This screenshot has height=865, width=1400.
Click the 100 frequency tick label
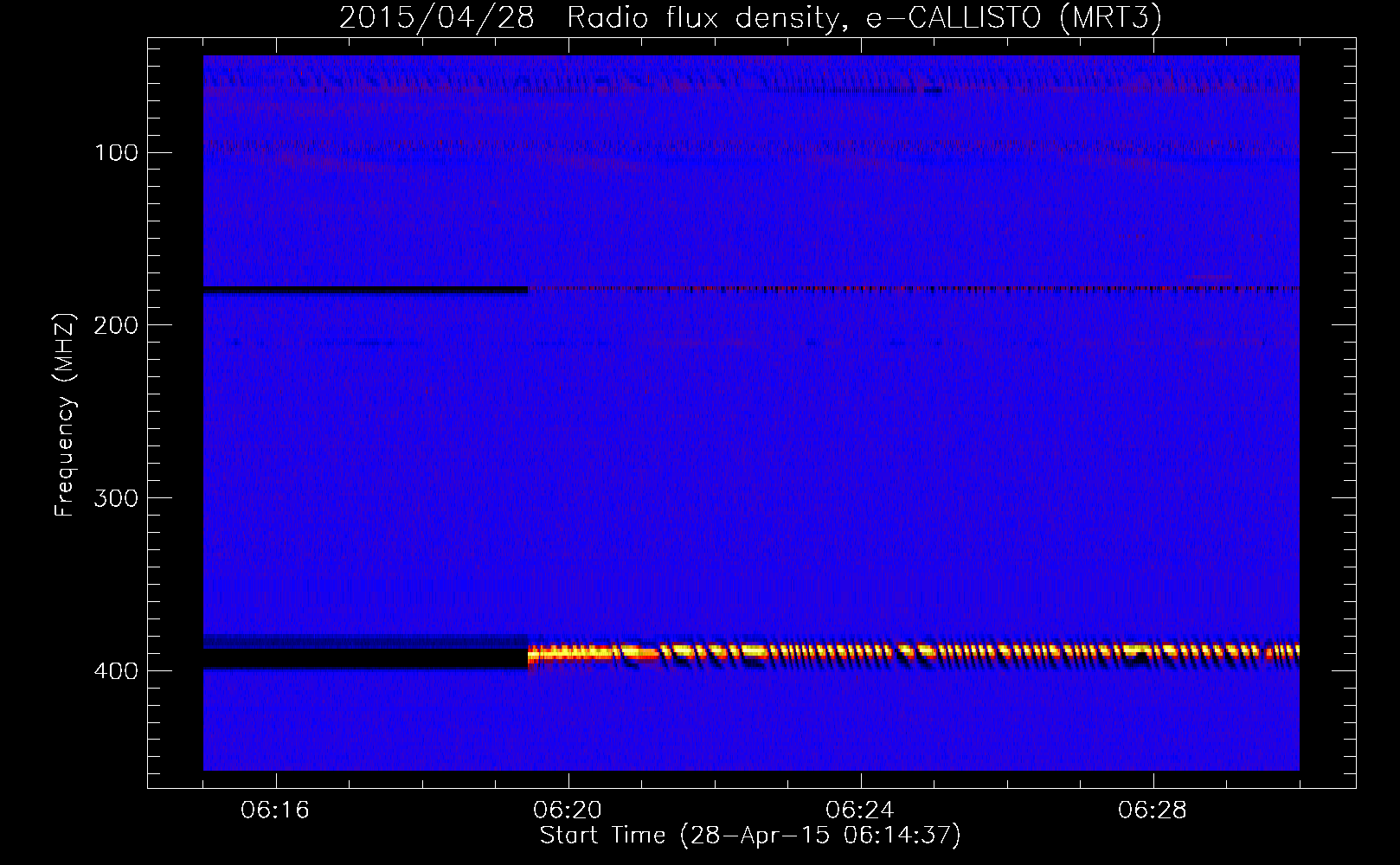[116, 152]
